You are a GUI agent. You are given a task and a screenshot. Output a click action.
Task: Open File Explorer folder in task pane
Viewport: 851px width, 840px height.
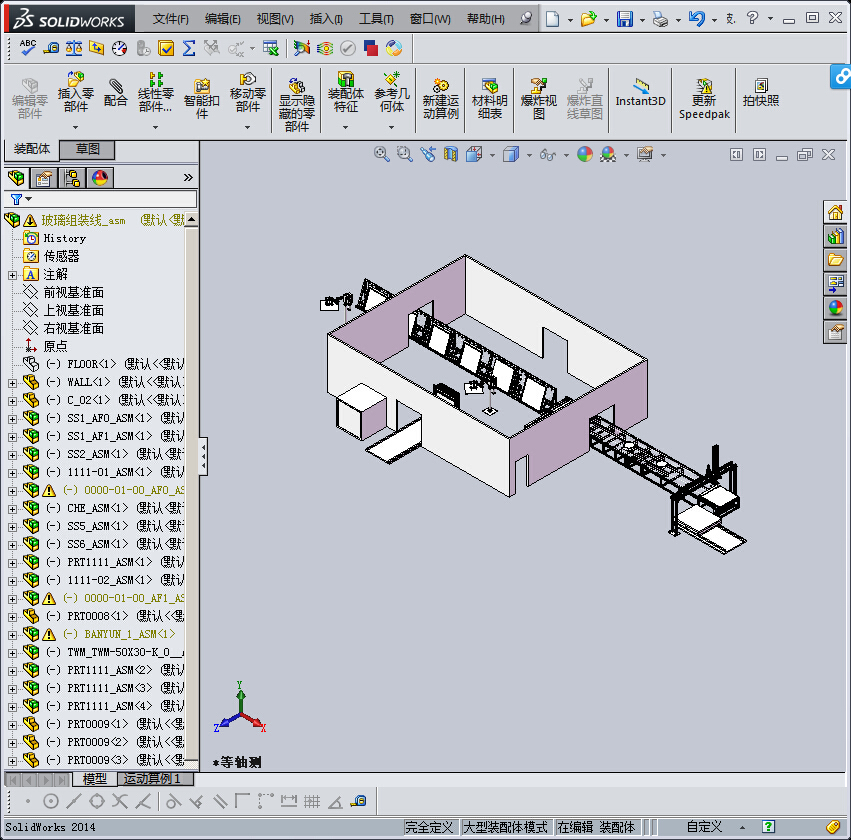pos(835,260)
